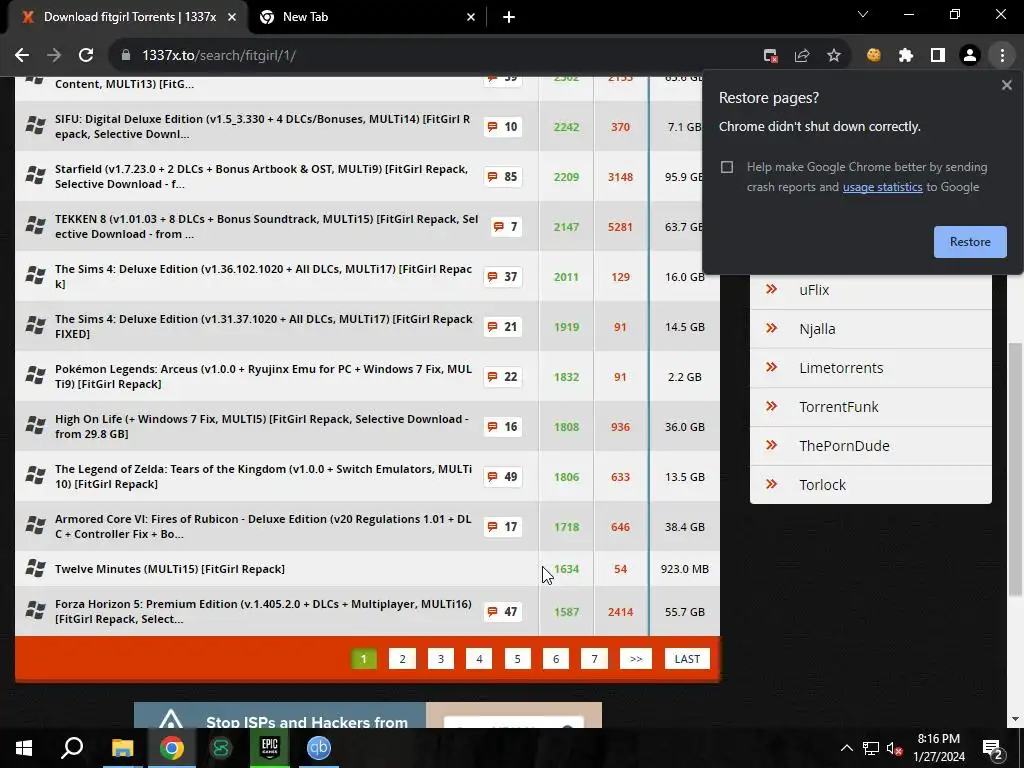The width and height of the screenshot is (1024, 768).
Task: Bookmark this page with the star icon
Action: pos(834,56)
